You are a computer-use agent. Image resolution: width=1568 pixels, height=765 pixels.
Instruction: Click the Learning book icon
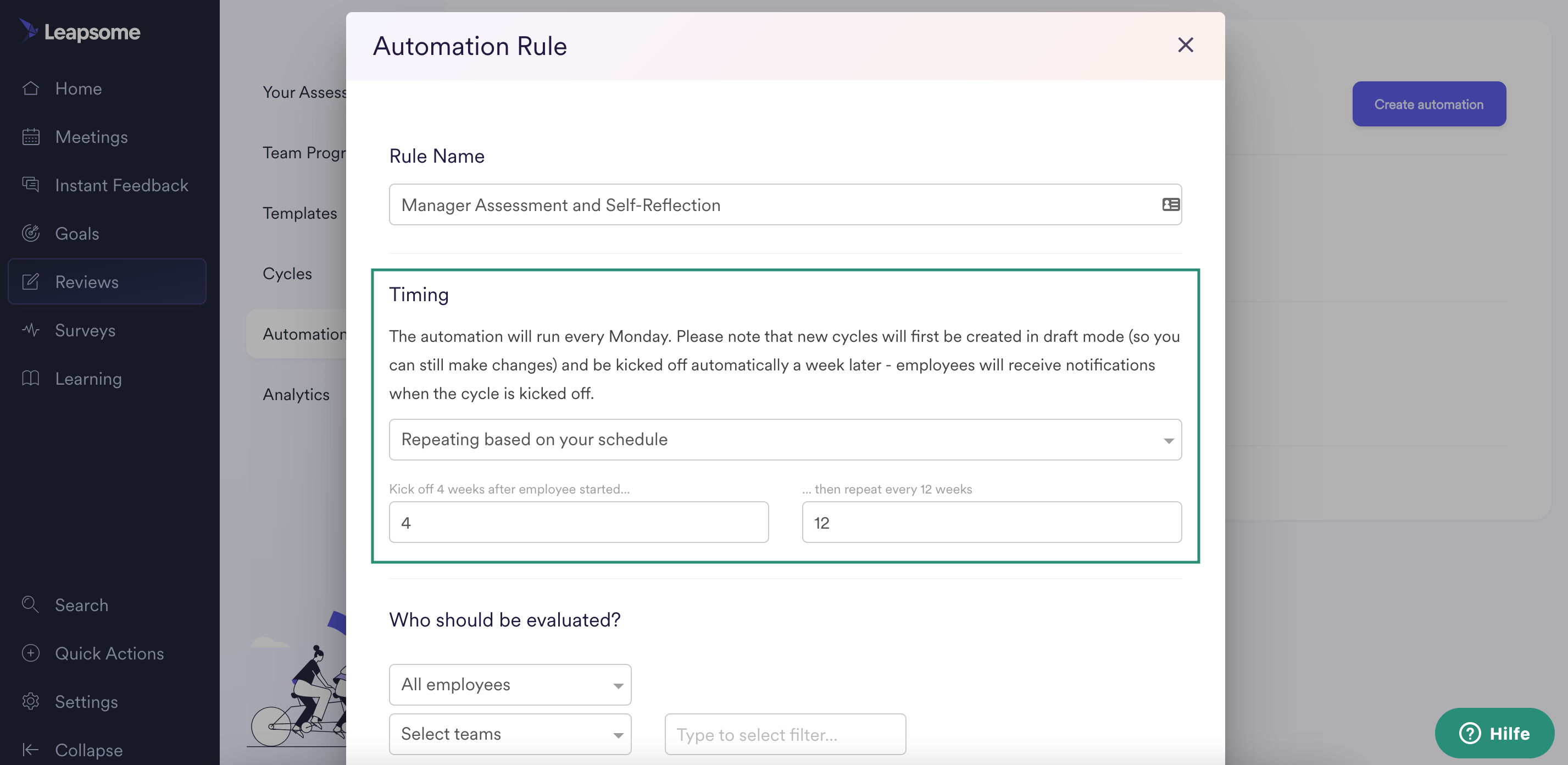[x=30, y=378]
